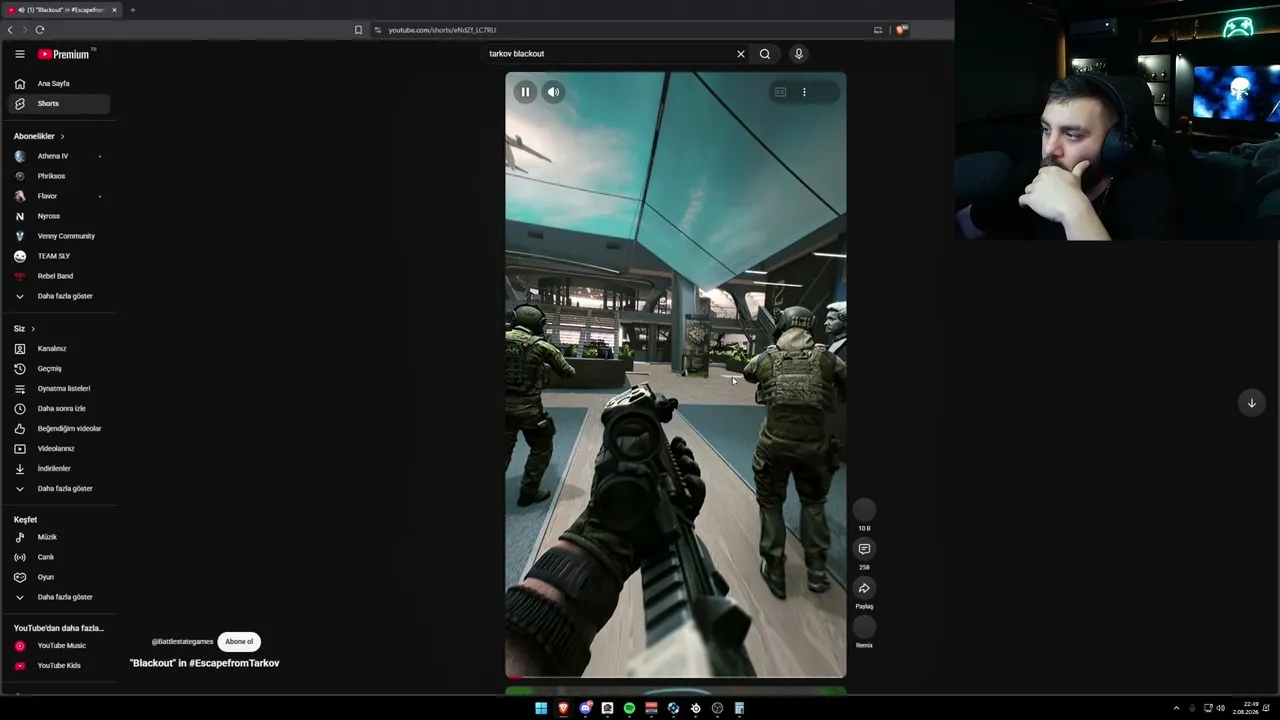Screen dimensions: 1280x720
Task: Open the @Battlestategames channel link
Action: [x=182, y=642]
